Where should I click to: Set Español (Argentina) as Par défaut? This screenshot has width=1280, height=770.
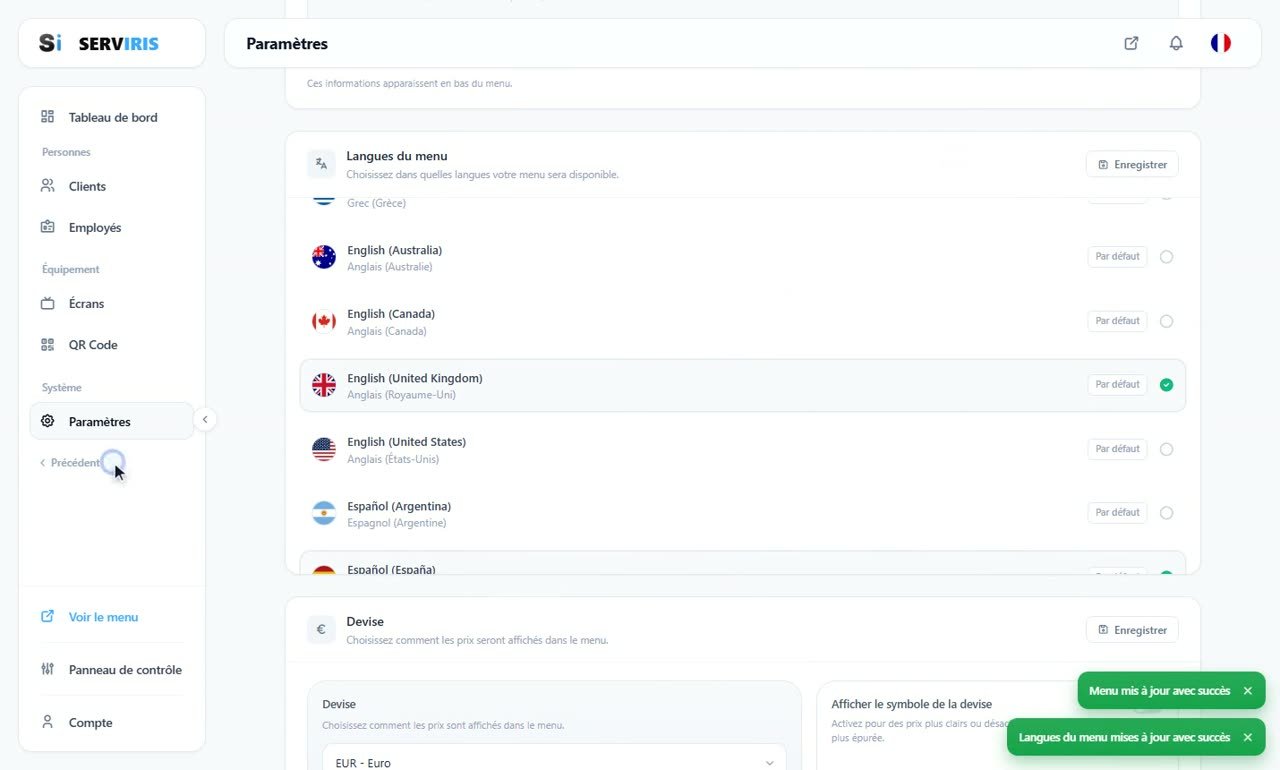(x=1117, y=513)
